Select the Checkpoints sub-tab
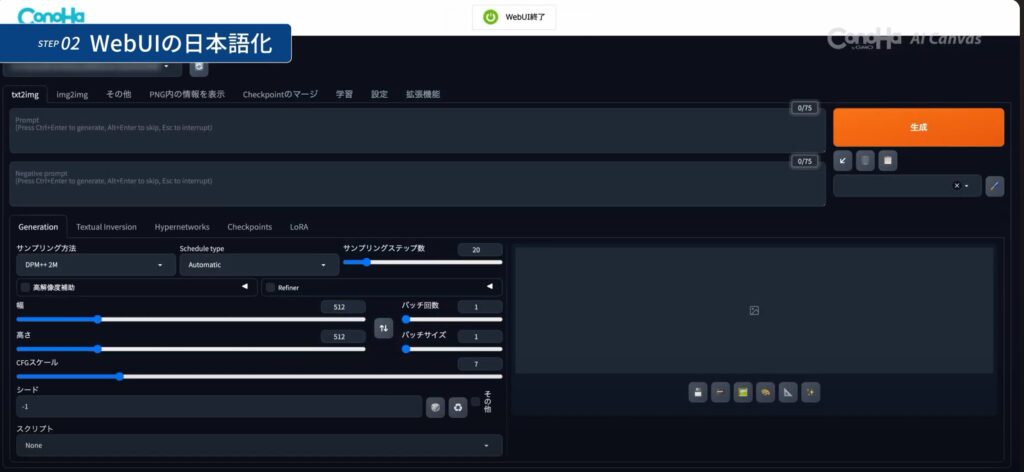Screen dimensions: 1024x472 click(x=249, y=227)
